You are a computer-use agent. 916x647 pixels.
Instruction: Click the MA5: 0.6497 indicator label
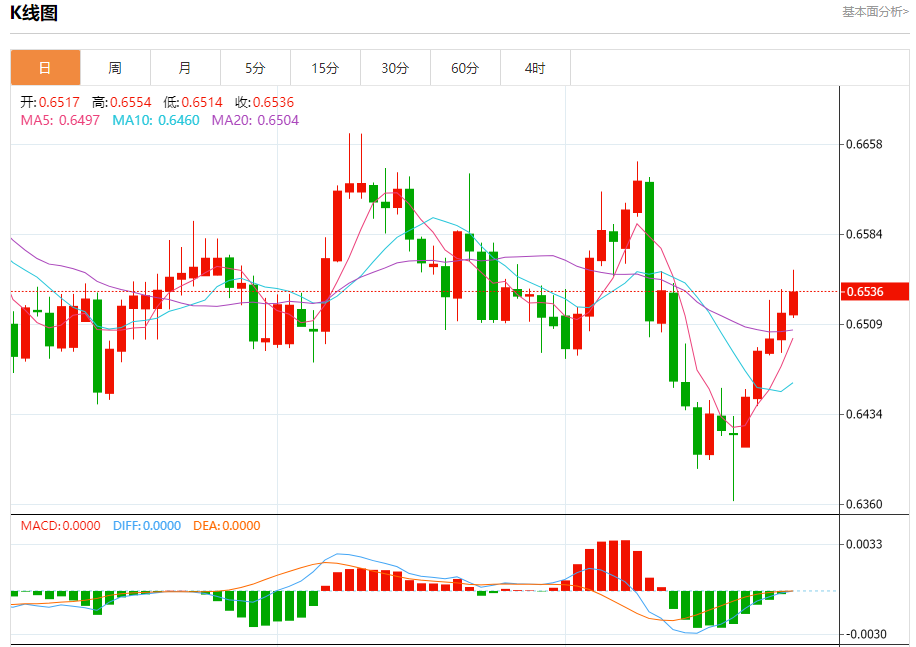coord(60,120)
